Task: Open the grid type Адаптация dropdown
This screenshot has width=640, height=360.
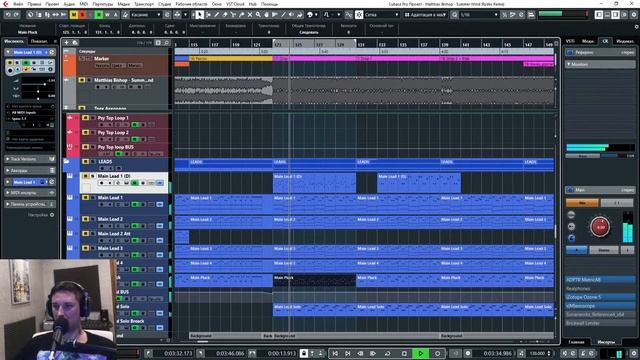Action: pos(425,15)
